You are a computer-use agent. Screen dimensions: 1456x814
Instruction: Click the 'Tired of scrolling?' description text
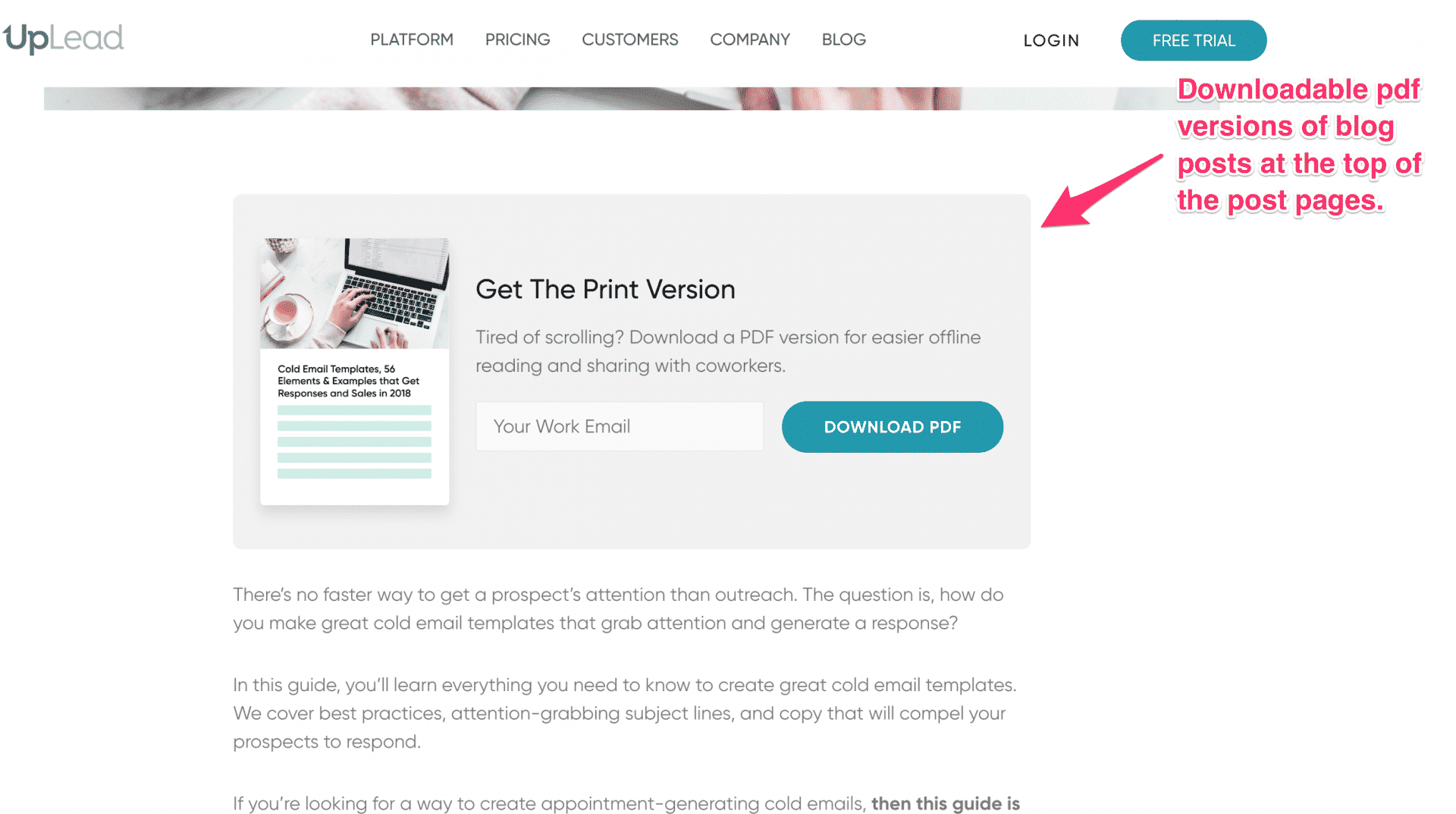click(728, 351)
